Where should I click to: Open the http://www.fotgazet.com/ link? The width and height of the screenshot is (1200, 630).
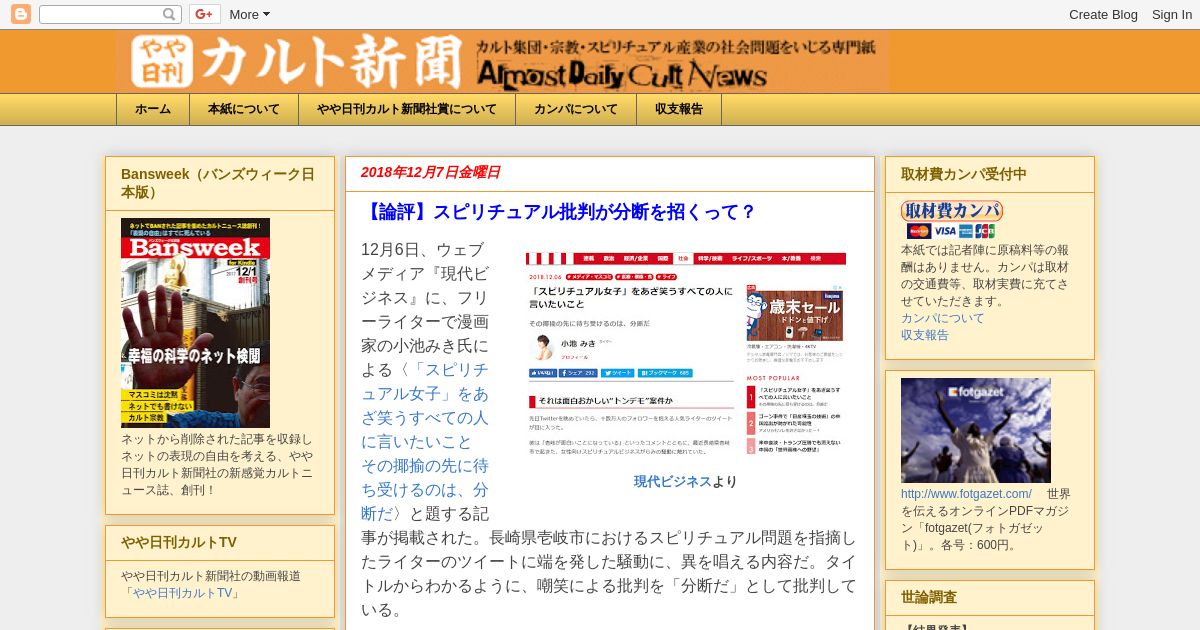[966, 494]
